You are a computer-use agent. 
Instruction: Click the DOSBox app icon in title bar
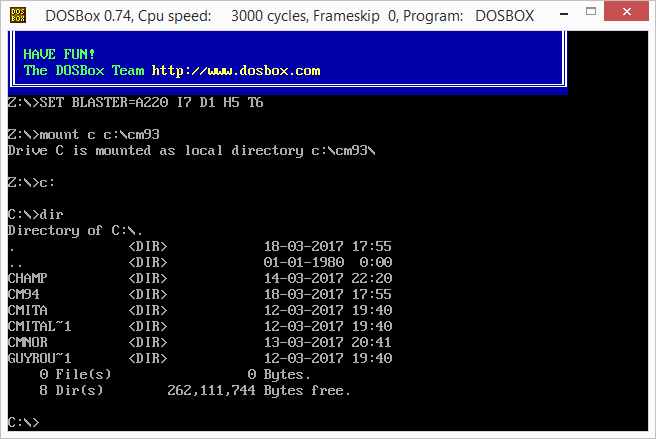coord(18,15)
